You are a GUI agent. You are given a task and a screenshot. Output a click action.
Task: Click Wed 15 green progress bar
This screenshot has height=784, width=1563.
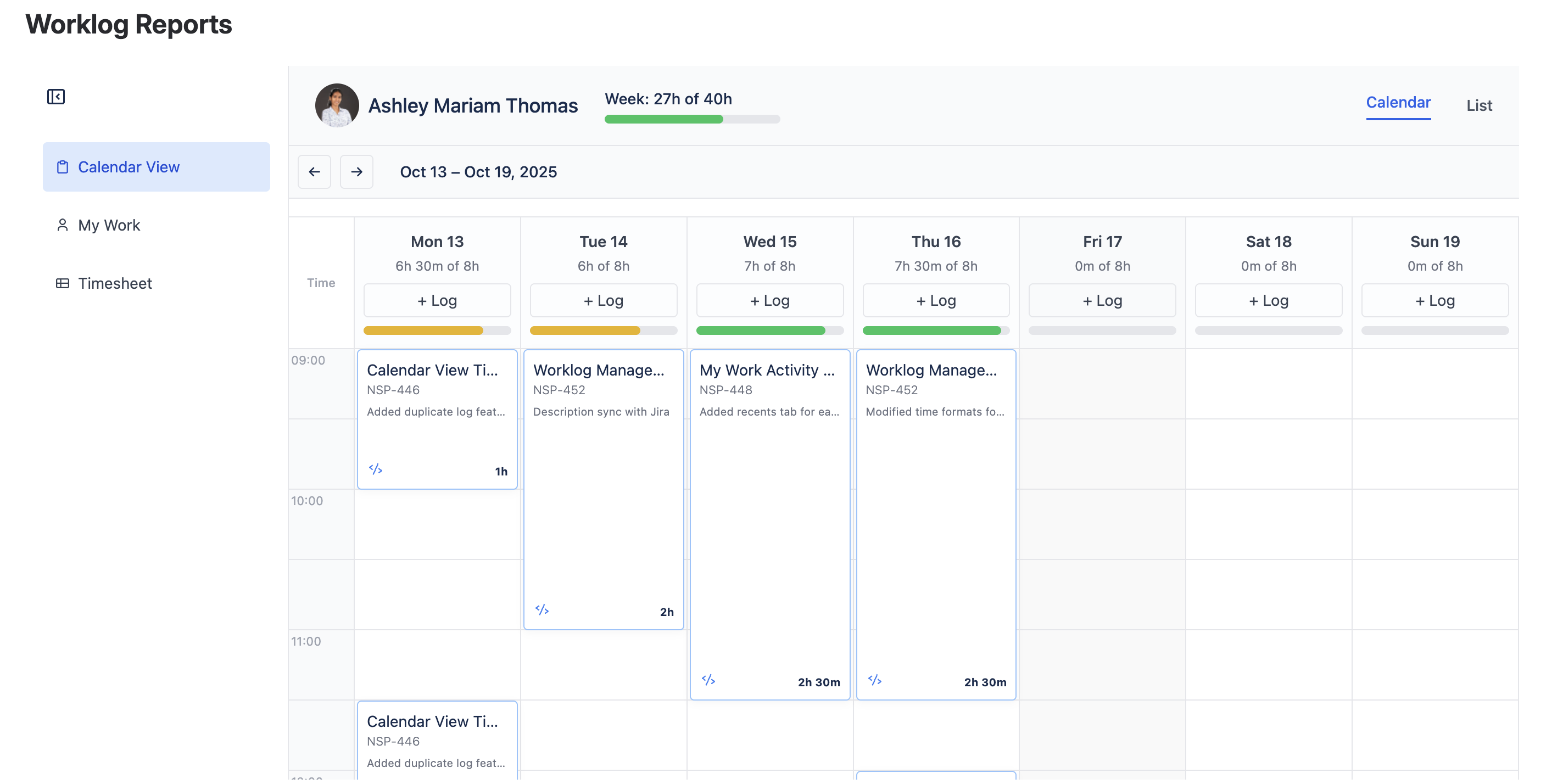769,331
